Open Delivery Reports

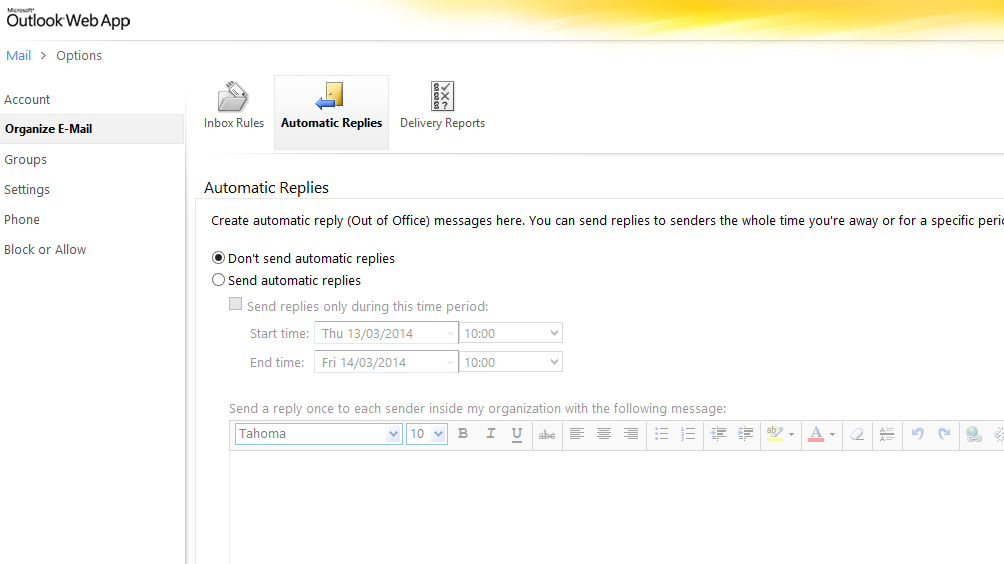tap(442, 106)
